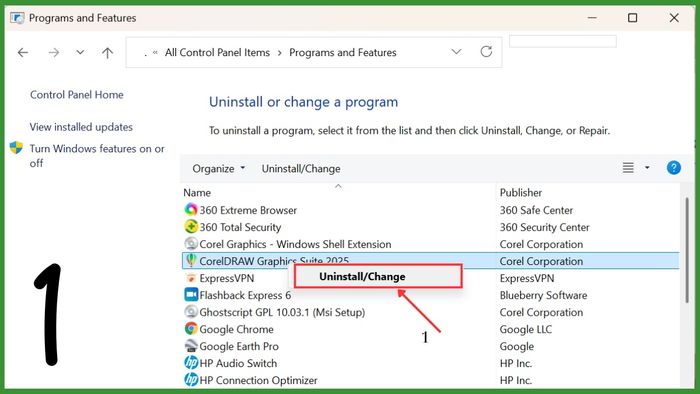Click the 360 Total Security icon
The width and height of the screenshot is (700, 394).
pyautogui.click(x=191, y=226)
